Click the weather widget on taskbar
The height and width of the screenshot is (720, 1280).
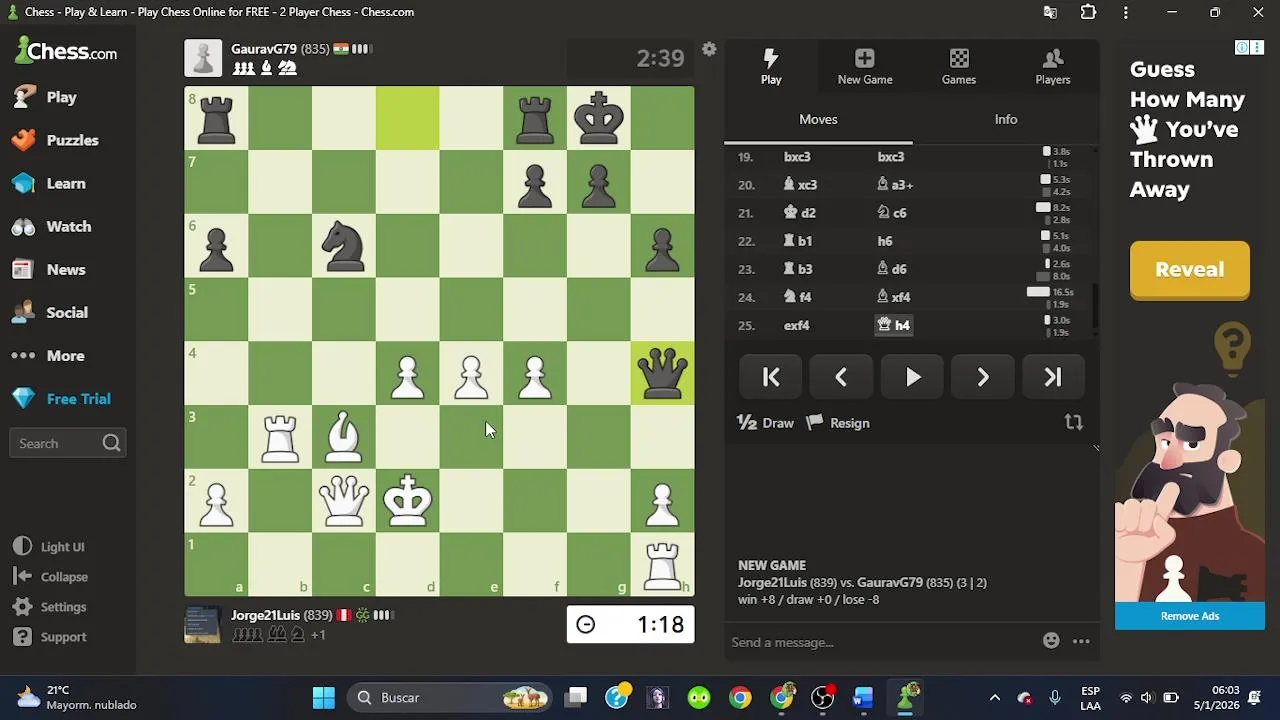pyautogui.click(x=77, y=697)
